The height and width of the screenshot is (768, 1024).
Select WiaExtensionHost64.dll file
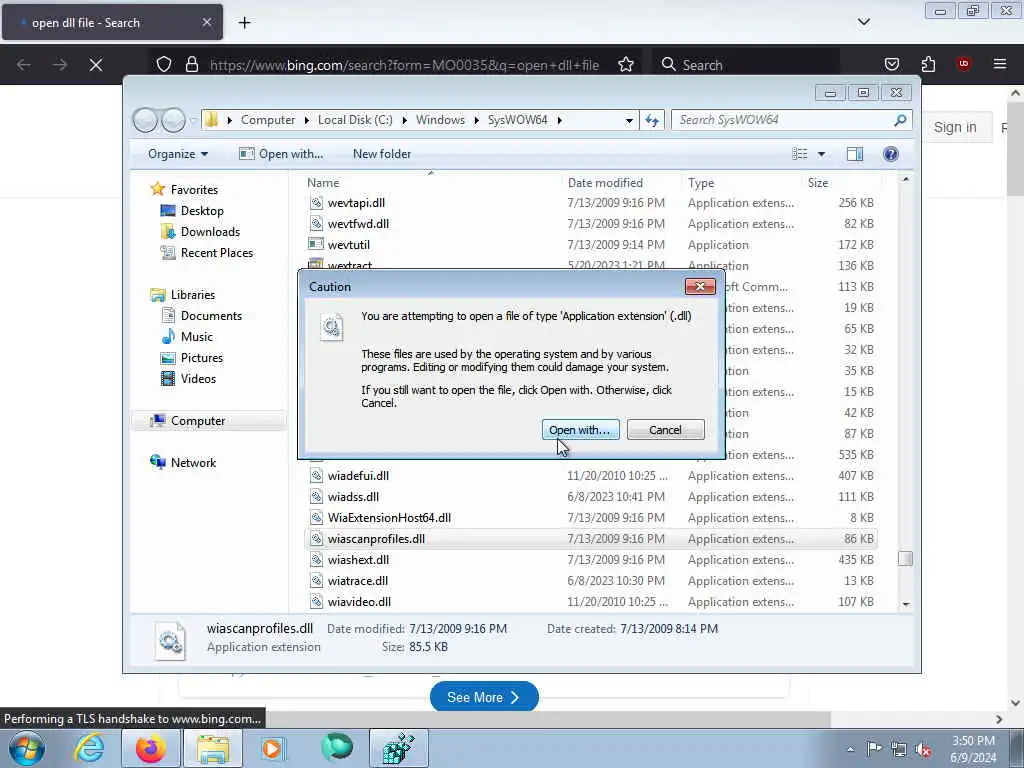[x=389, y=518]
